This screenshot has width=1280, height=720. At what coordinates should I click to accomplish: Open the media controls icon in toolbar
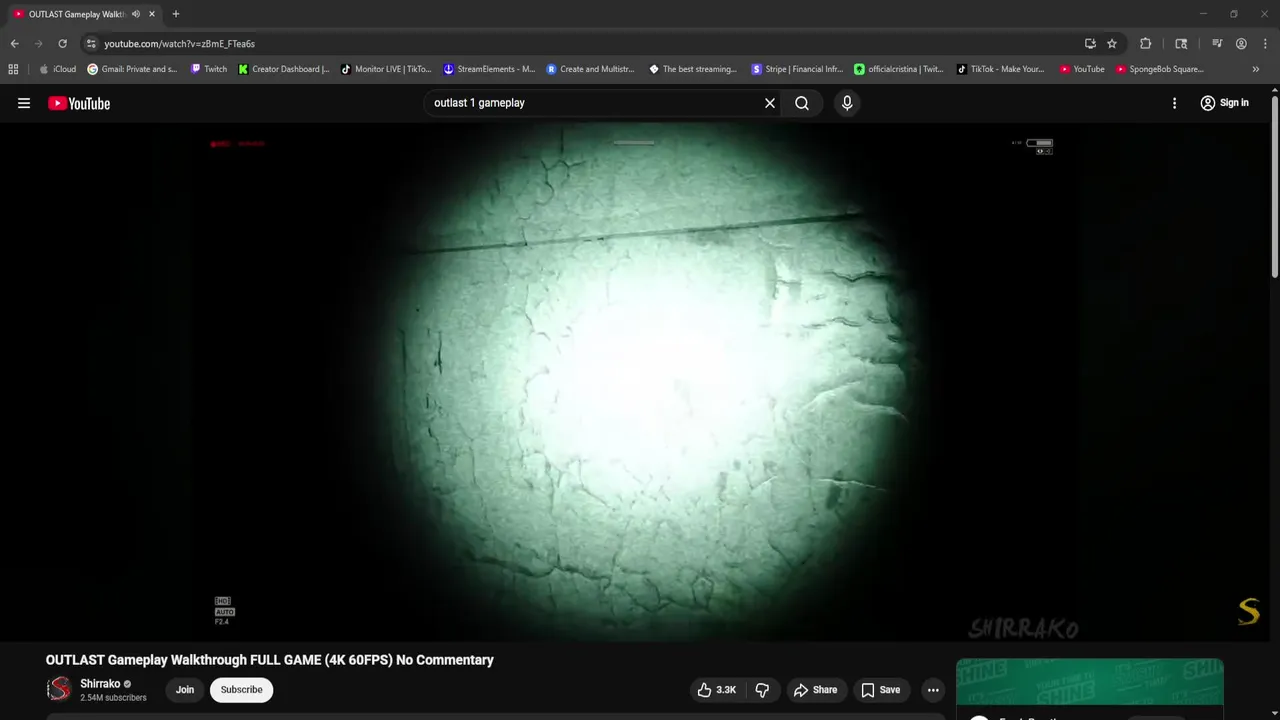[1217, 44]
